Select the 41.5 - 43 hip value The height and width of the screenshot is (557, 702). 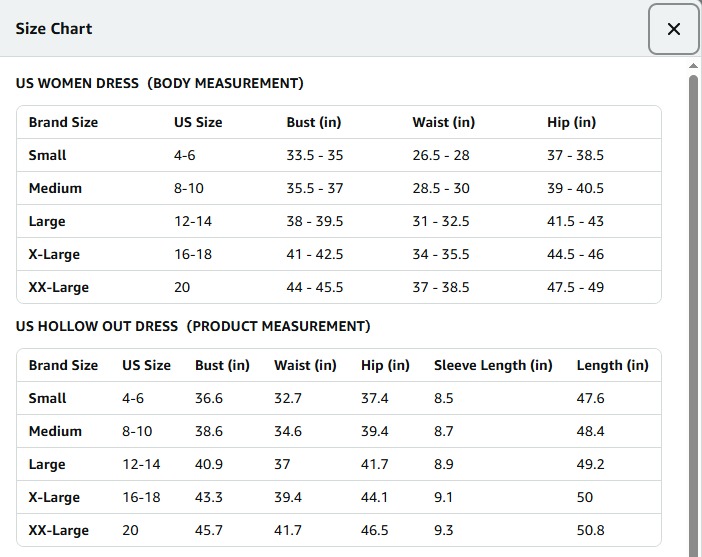point(575,221)
